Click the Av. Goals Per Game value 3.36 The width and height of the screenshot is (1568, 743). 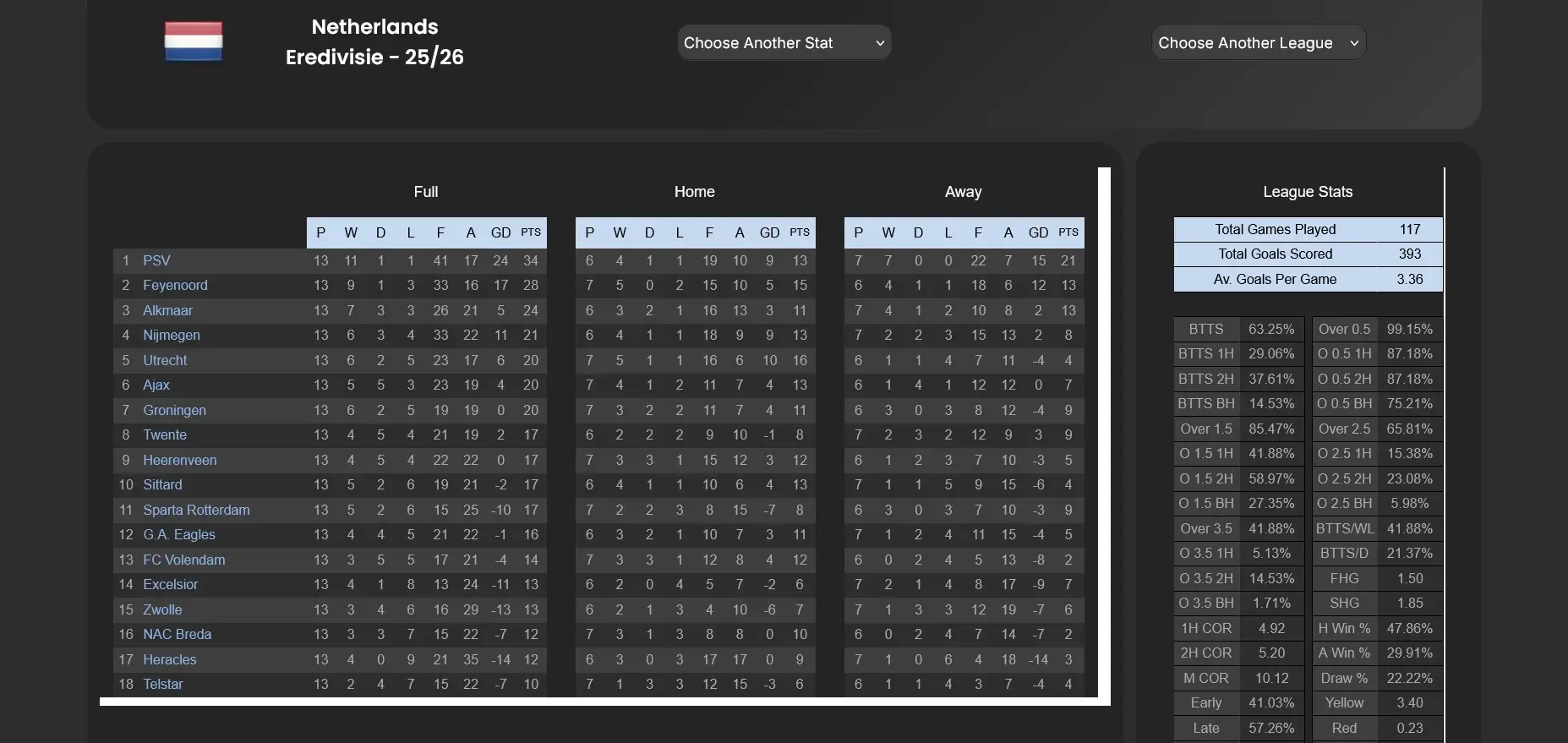click(1410, 279)
